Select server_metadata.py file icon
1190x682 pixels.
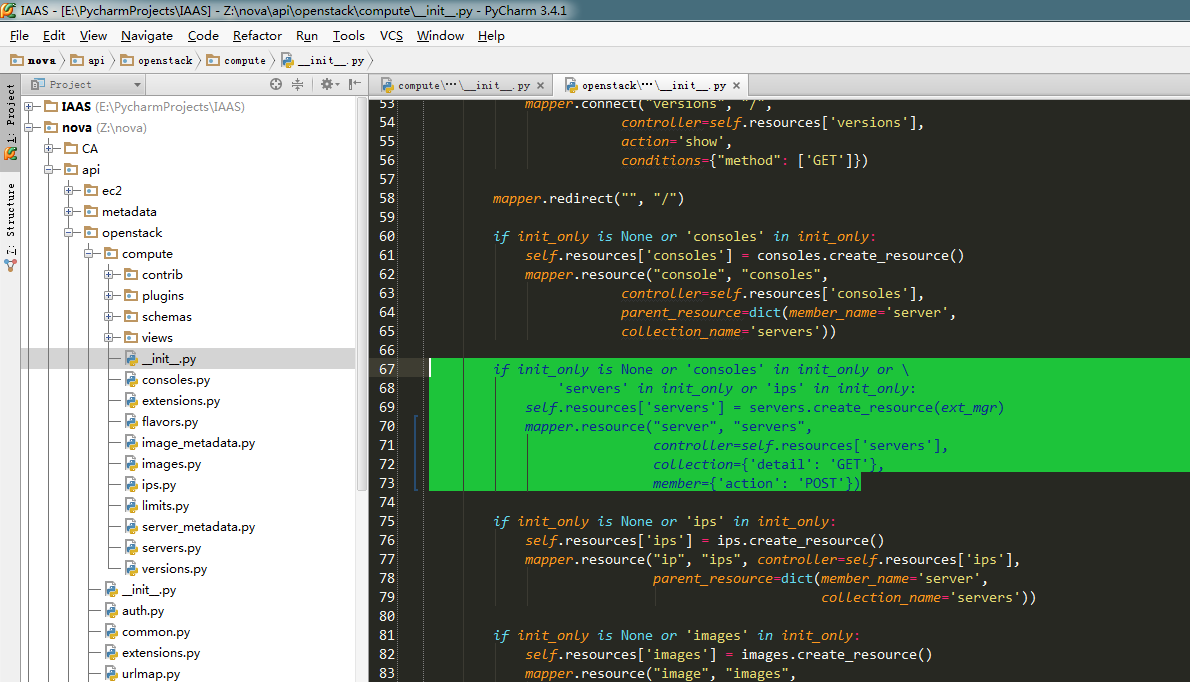131,526
